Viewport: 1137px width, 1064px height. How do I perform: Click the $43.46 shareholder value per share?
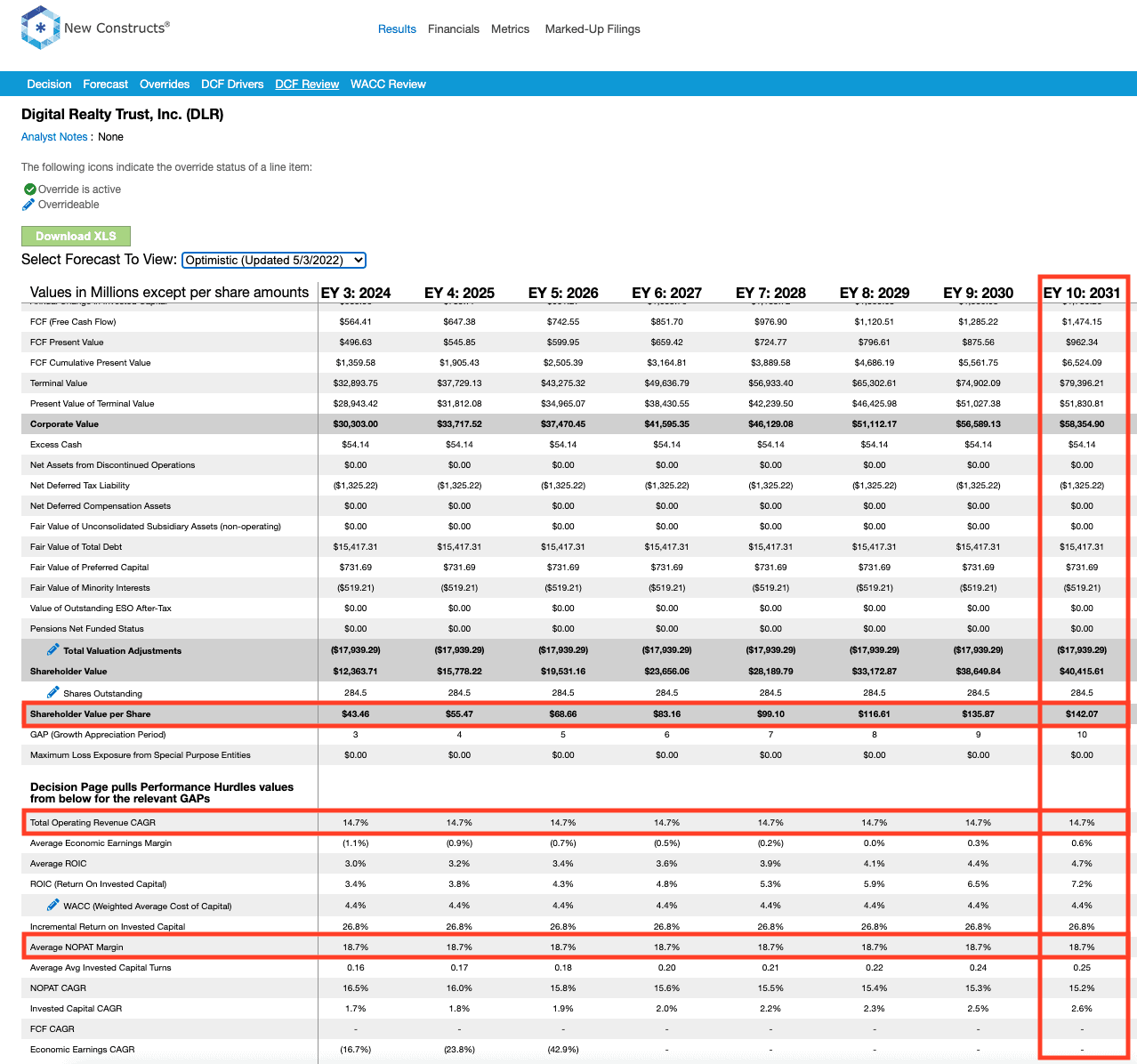point(356,713)
